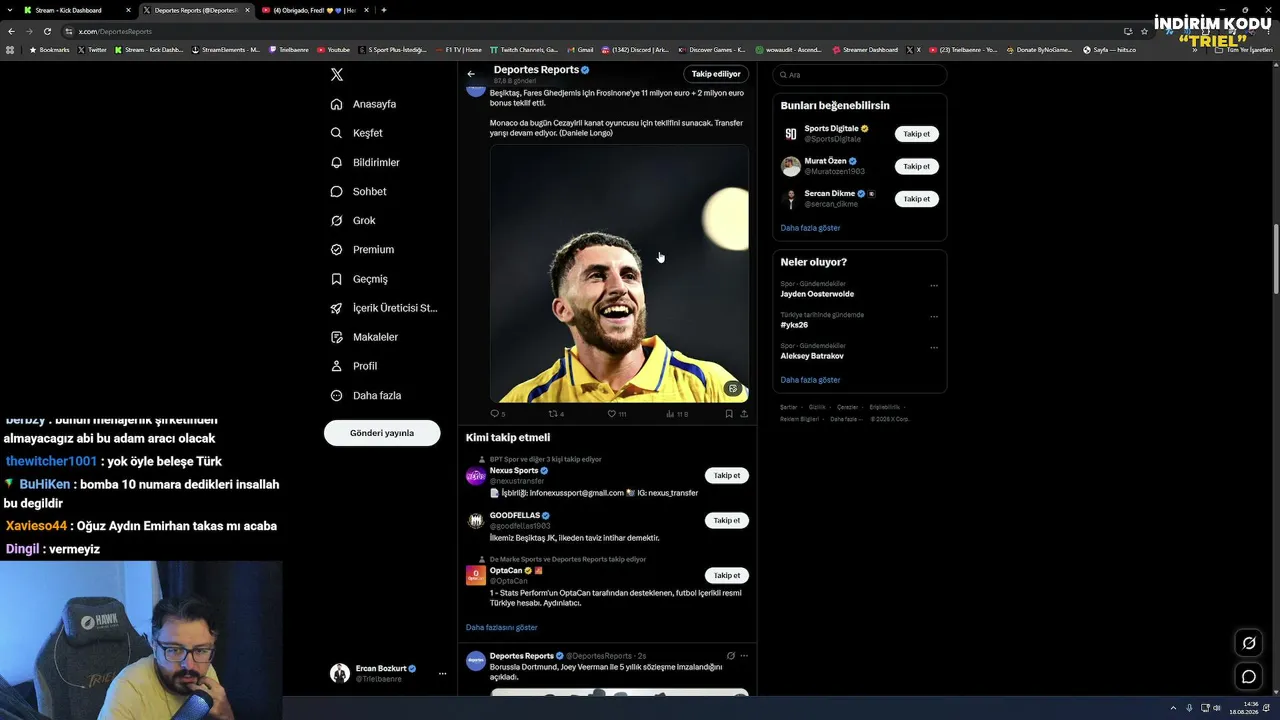Open Aleksey Batrakov trending topic
This screenshot has height=720, width=1280.
pyautogui.click(x=812, y=356)
